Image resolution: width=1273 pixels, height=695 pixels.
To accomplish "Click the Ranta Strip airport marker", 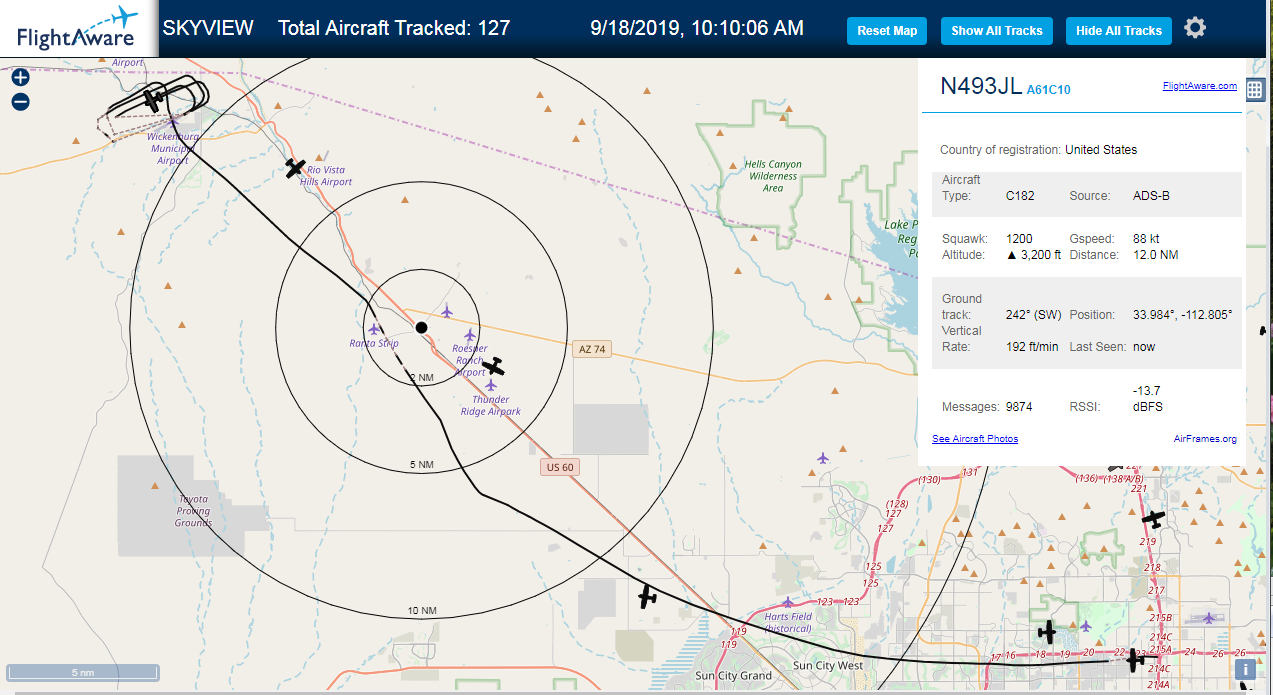I will [374, 329].
